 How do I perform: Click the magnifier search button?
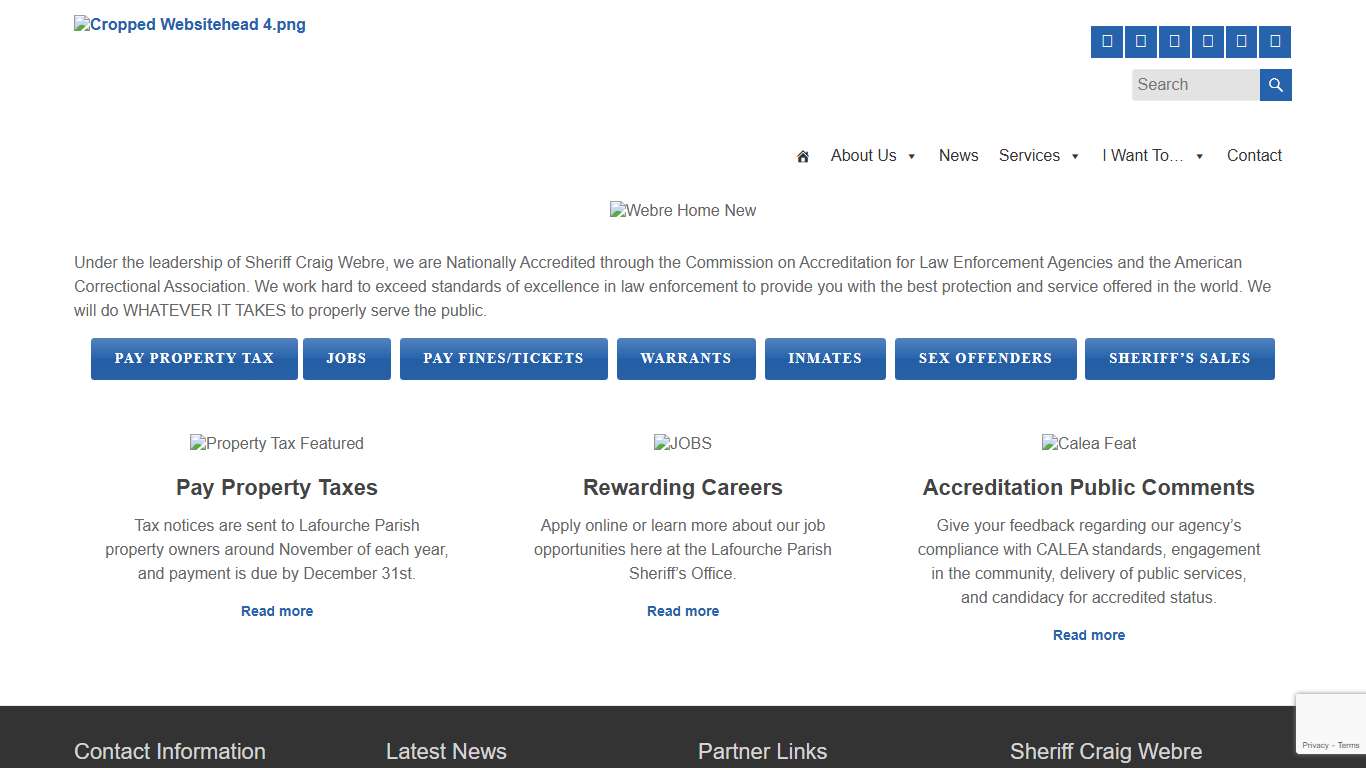click(1275, 85)
